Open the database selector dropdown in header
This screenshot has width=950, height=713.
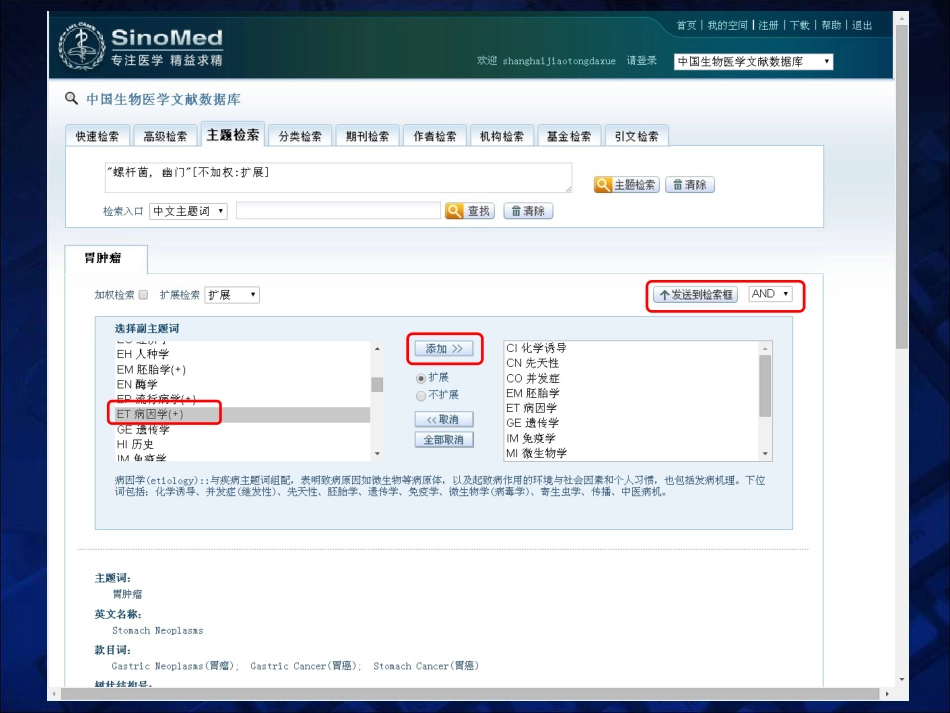[x=753, y=62]
